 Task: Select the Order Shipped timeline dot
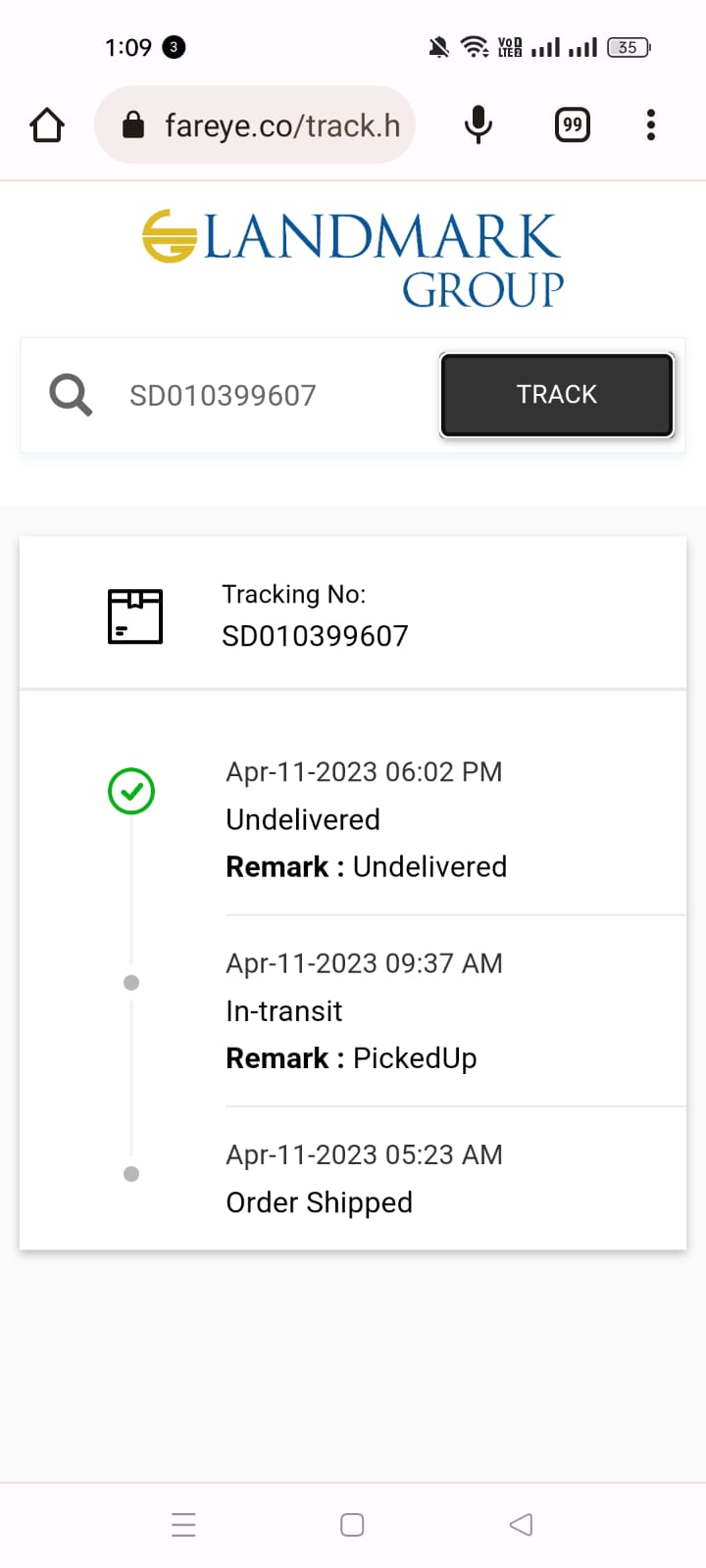point(131,1174)
